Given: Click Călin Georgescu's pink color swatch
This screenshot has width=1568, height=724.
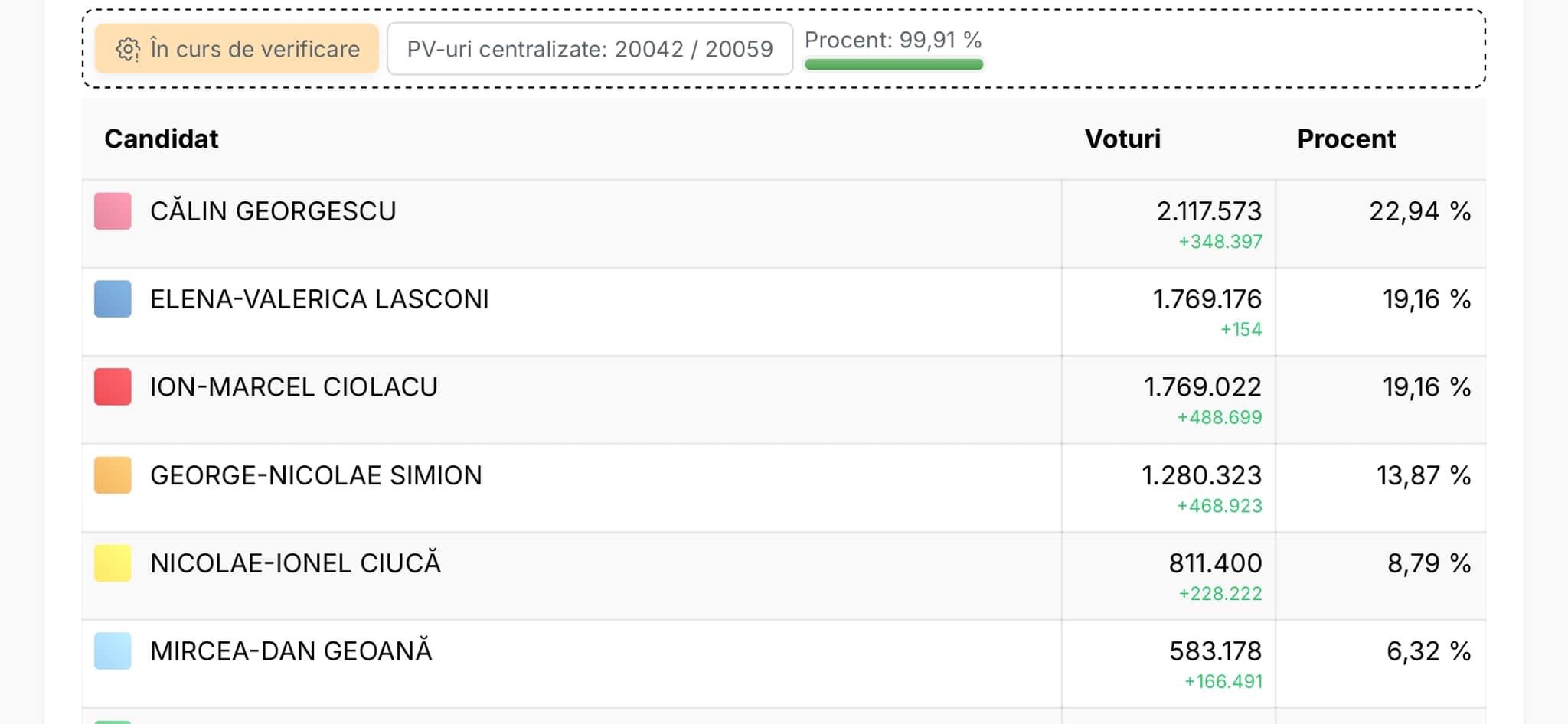Looking at the screenshot, I should [x=113, y=211].
